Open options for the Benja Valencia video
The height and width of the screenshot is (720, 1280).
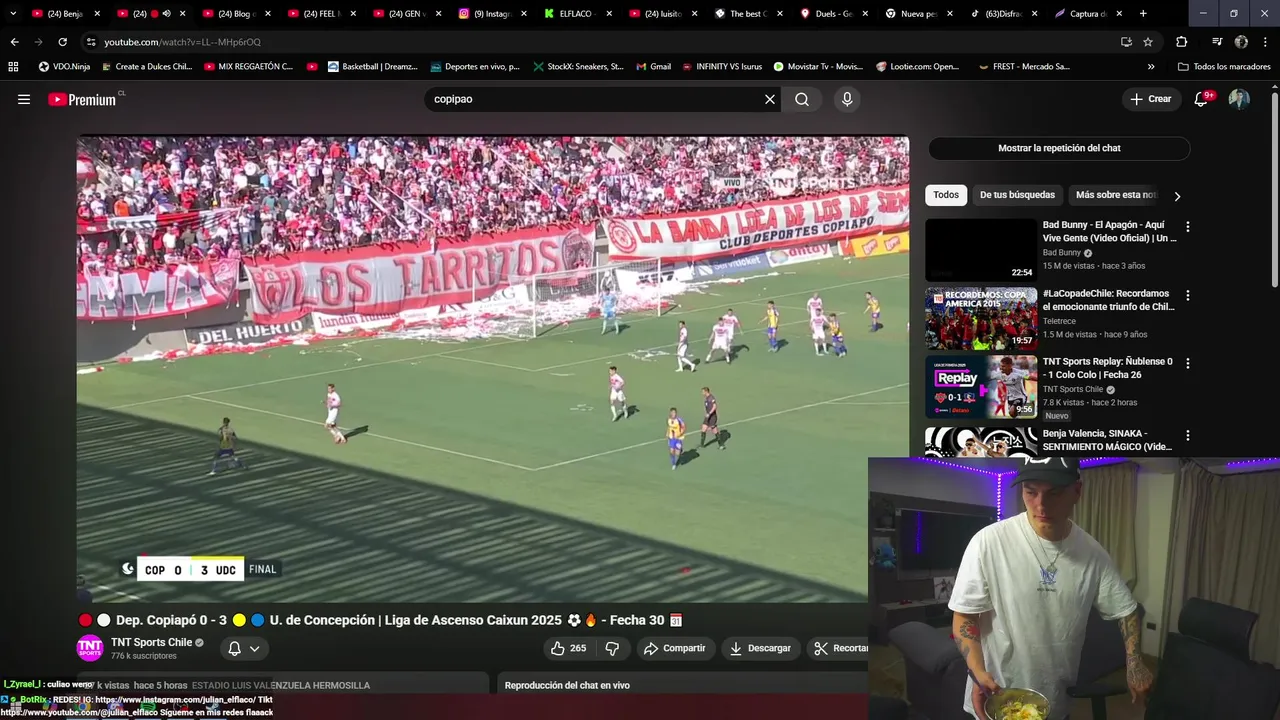point(1187,436)
